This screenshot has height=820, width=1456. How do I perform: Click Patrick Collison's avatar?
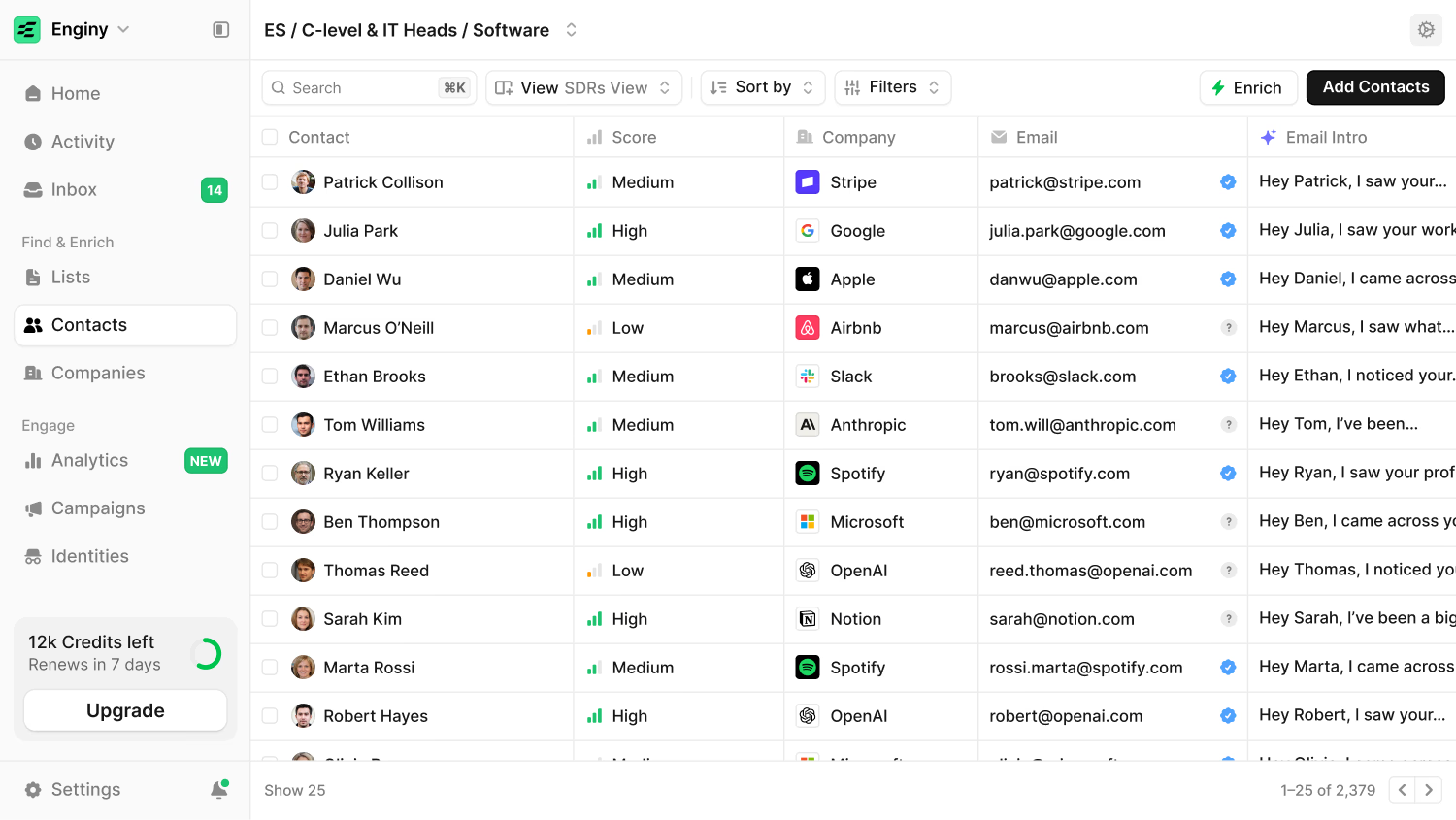click(x=304, y=182)
